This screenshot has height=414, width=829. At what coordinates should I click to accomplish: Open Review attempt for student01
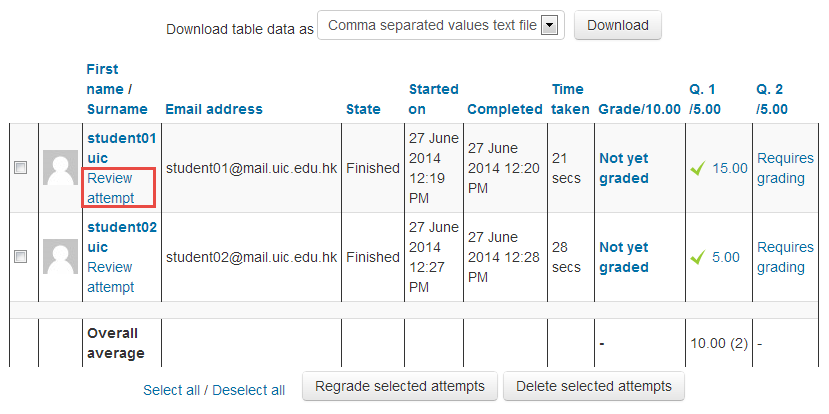pos(110,188)
